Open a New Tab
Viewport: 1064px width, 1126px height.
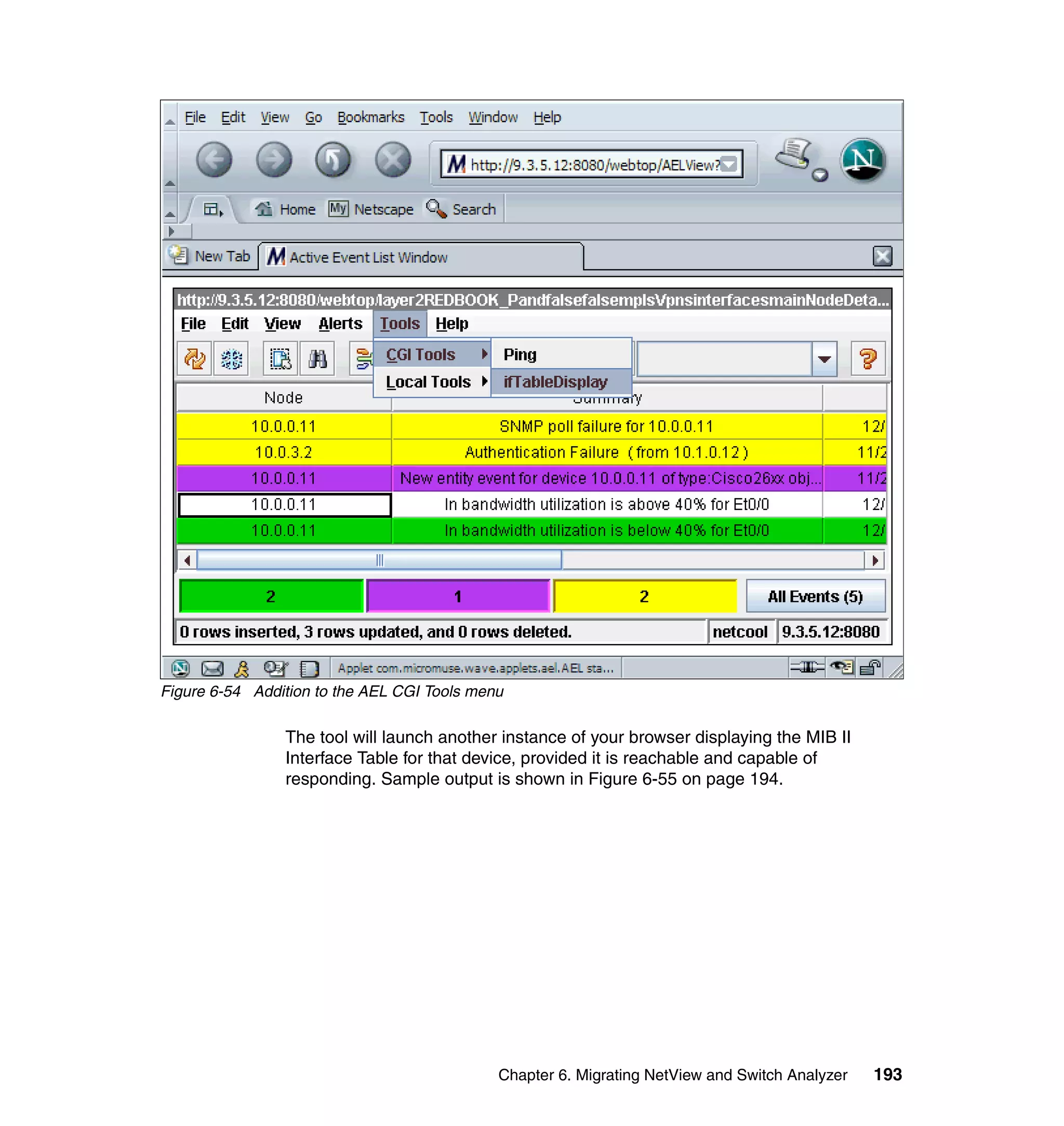tap(210, 256)
